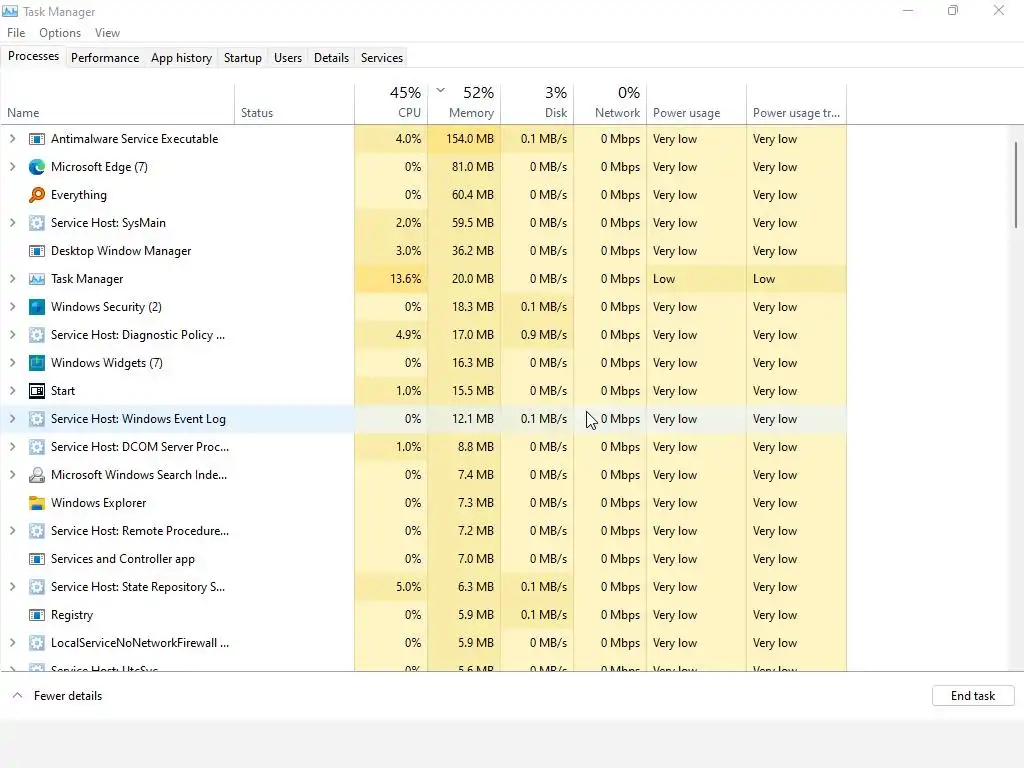The image size is (1024, 768).
Task: Sort processes by CPU column header
Action: 391,103
